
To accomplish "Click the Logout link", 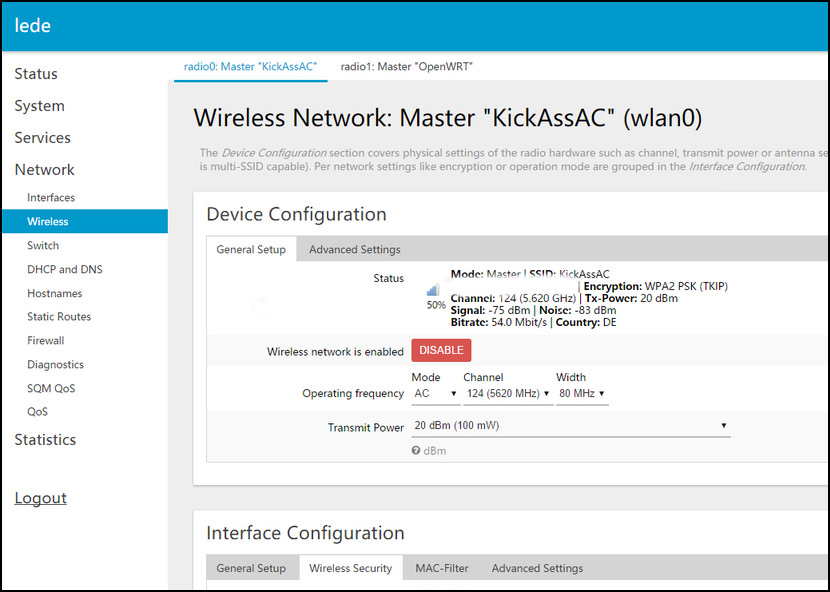I will point(40,497).
